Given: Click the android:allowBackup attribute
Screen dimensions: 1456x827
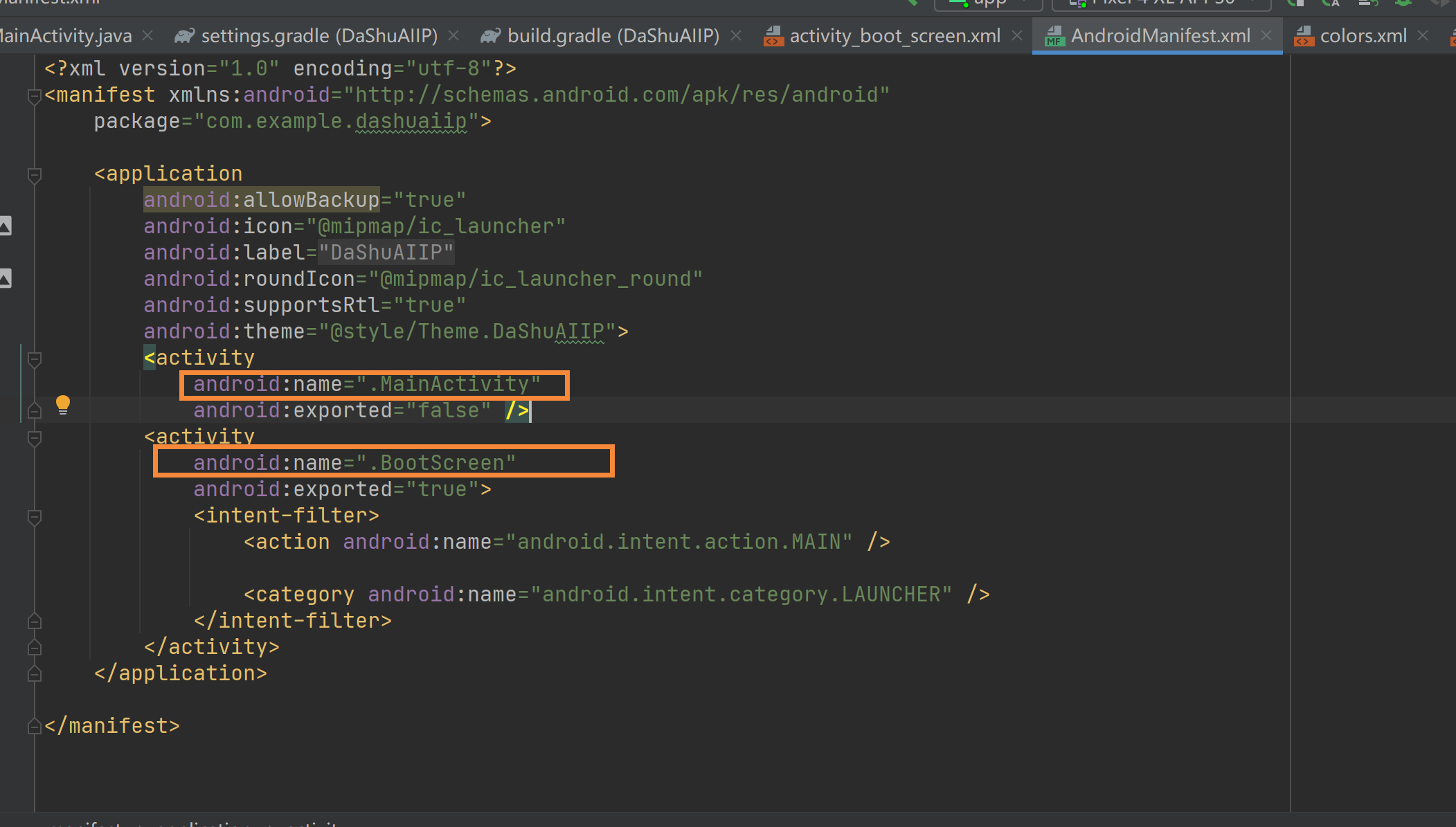Looking at the screenshot, I should 262,200.
